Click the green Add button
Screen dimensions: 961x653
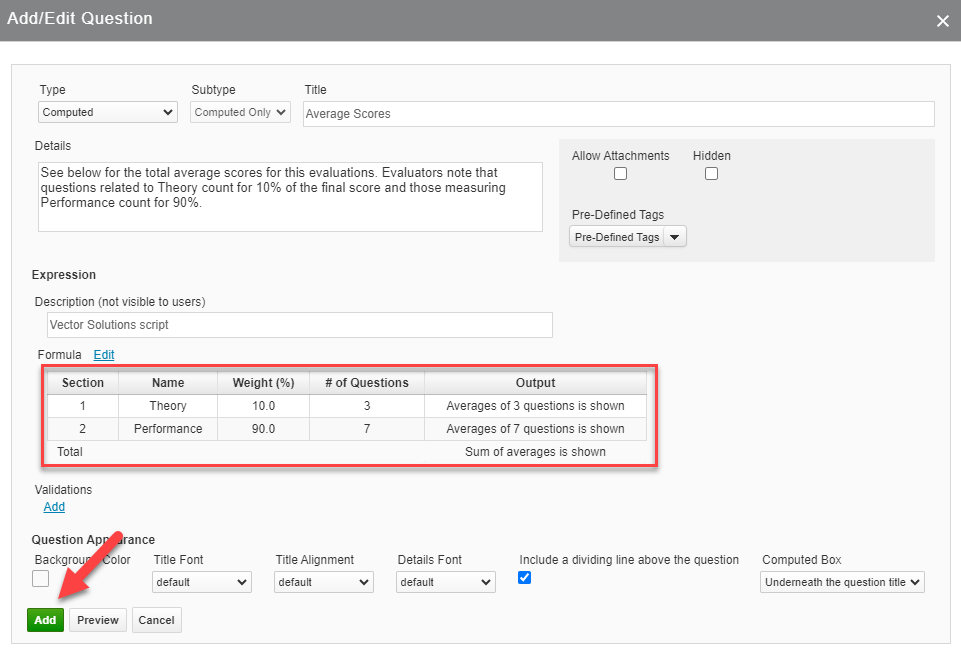(45, 620)
